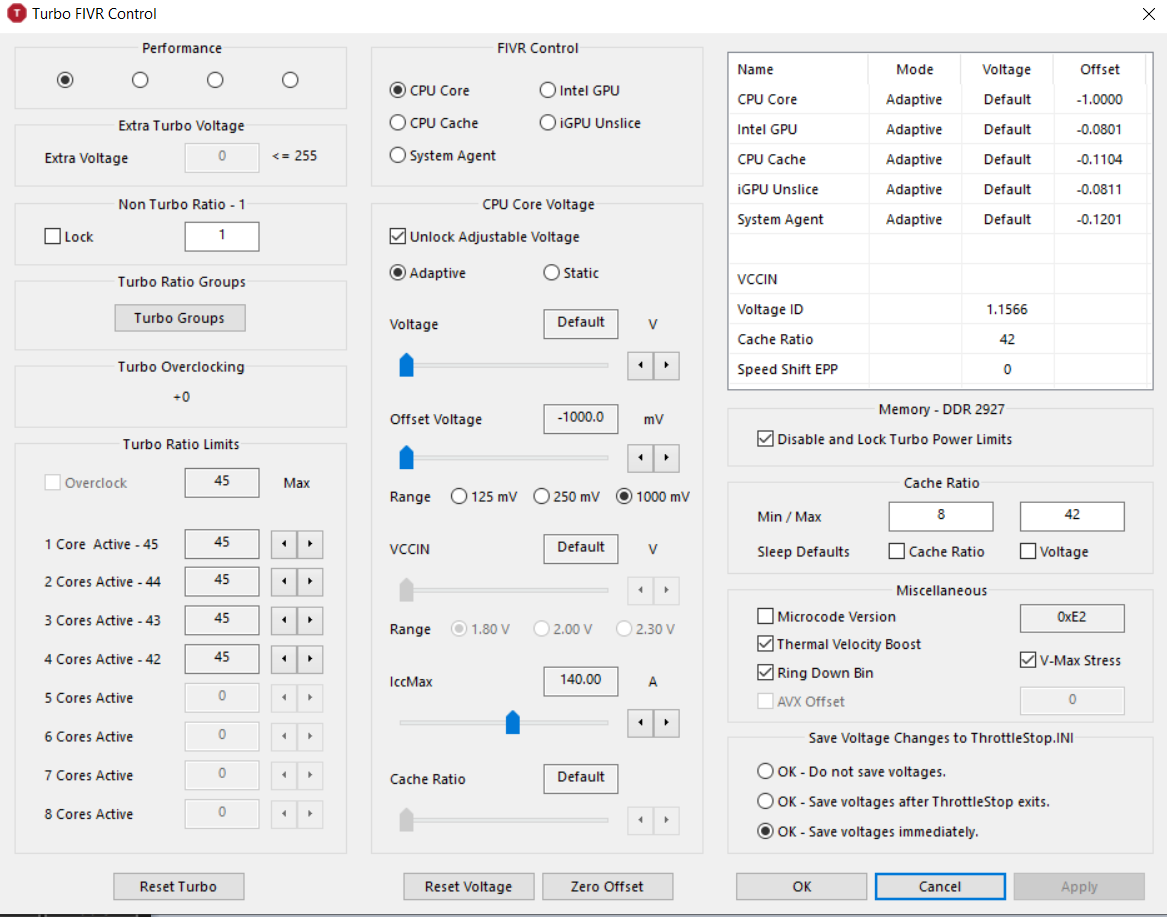
Task: Click the ThrottleStop logo icon in title bar
Action: (16, 14)
